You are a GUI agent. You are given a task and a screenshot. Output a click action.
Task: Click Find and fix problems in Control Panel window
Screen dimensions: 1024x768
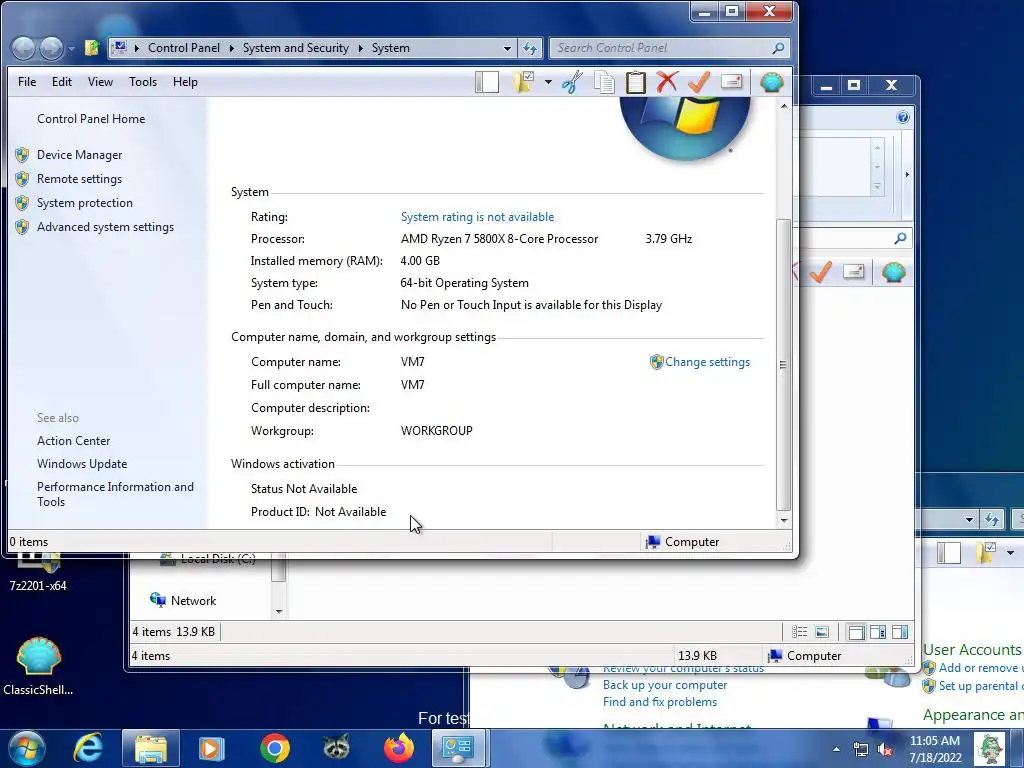(x=660, y=702)
